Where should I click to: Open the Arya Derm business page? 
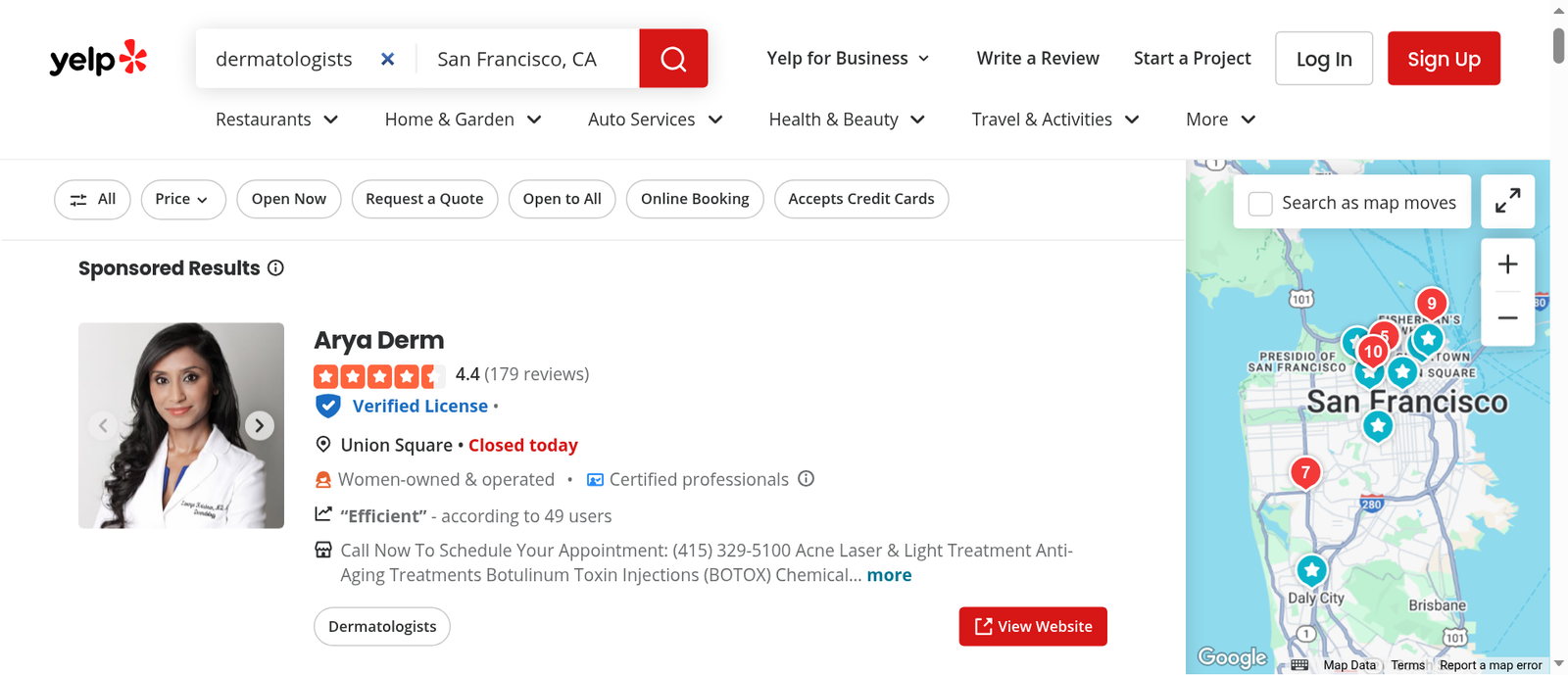tap(378, 340)
